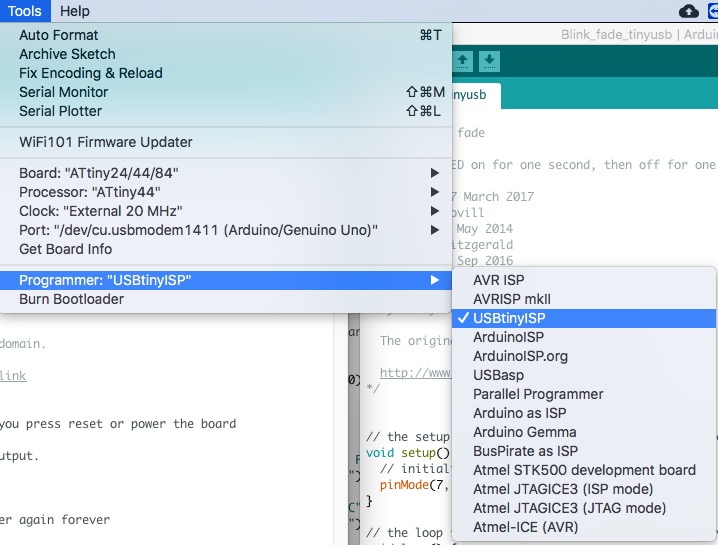The image size is (718, 545).
Task: Open WiFi101 Firmware Updater
Action: 226,142
